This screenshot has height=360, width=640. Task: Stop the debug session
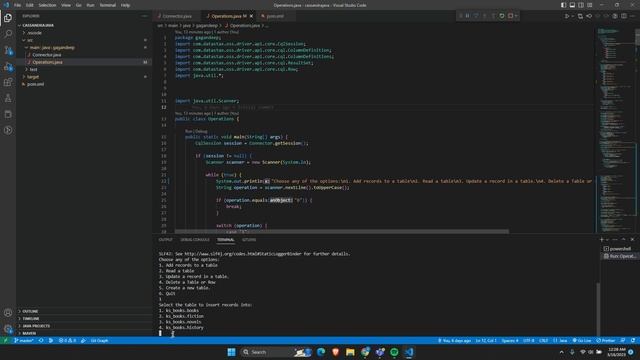point(510,16)
